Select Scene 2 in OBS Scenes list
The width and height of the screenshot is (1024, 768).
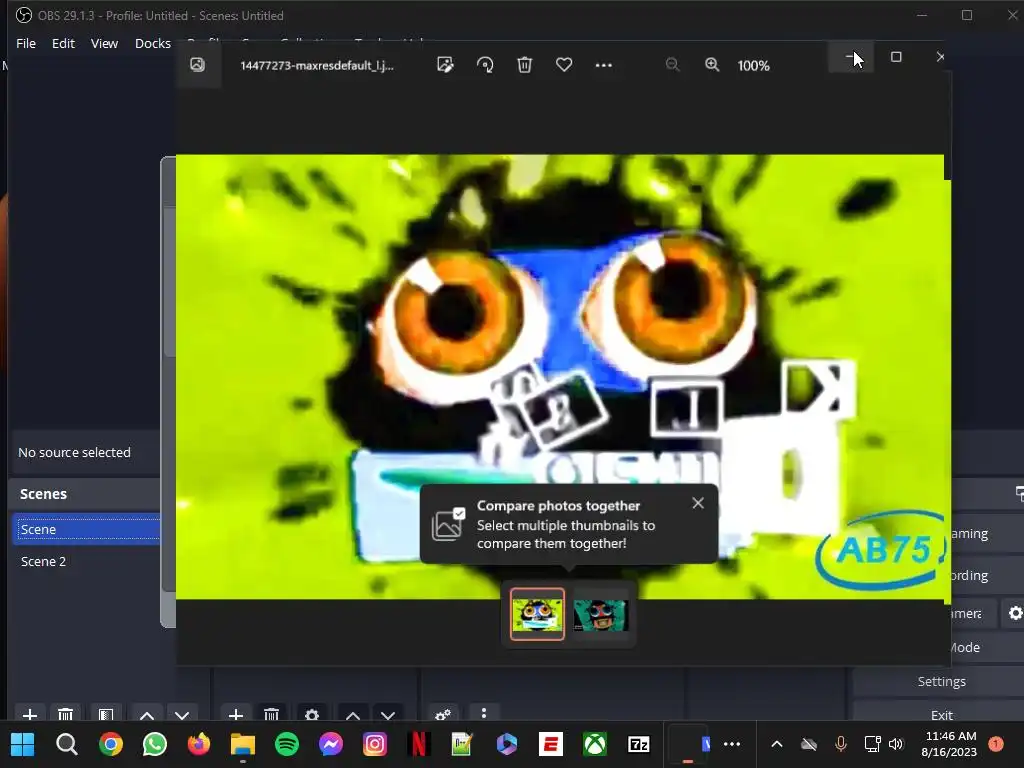click(x=86, y=562)
